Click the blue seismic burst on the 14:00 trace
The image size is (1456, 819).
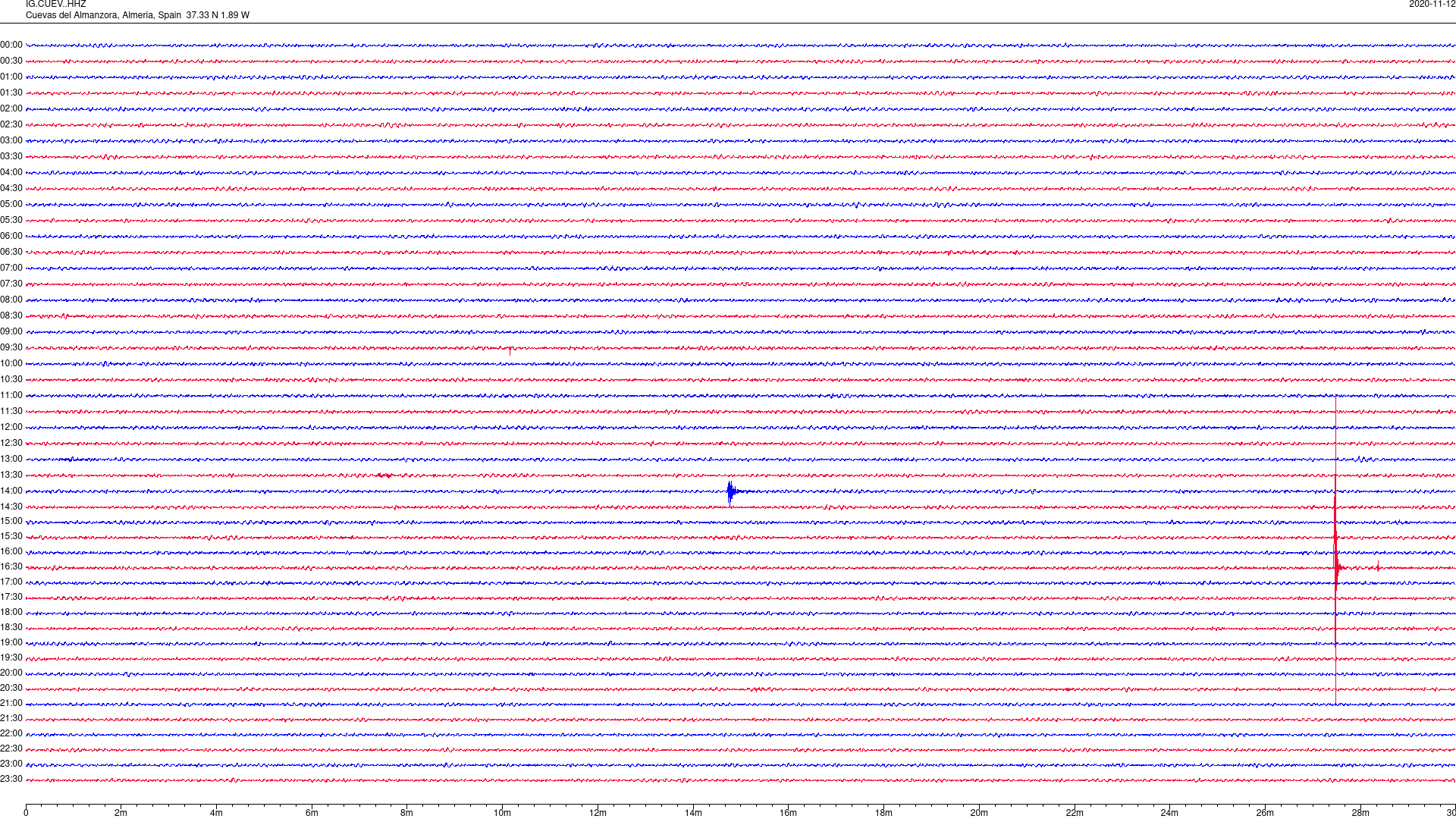(x=733, y=492)
